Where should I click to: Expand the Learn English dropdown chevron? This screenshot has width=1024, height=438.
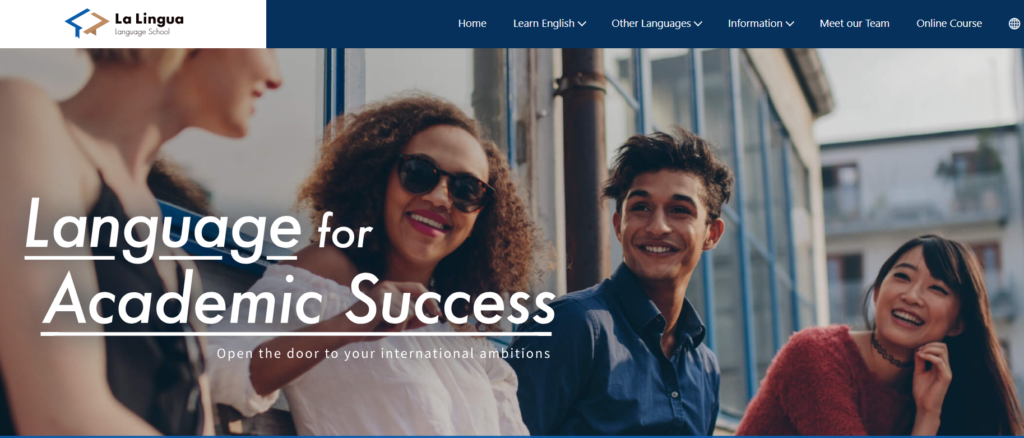click(x=582, y=24)
